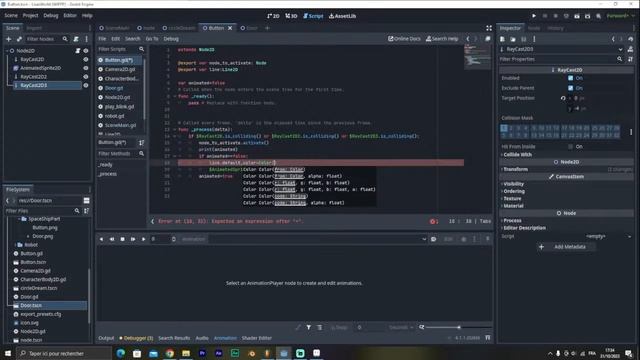
Task: Uncheck the Enabled property checkbox
Action: (571, 78)
